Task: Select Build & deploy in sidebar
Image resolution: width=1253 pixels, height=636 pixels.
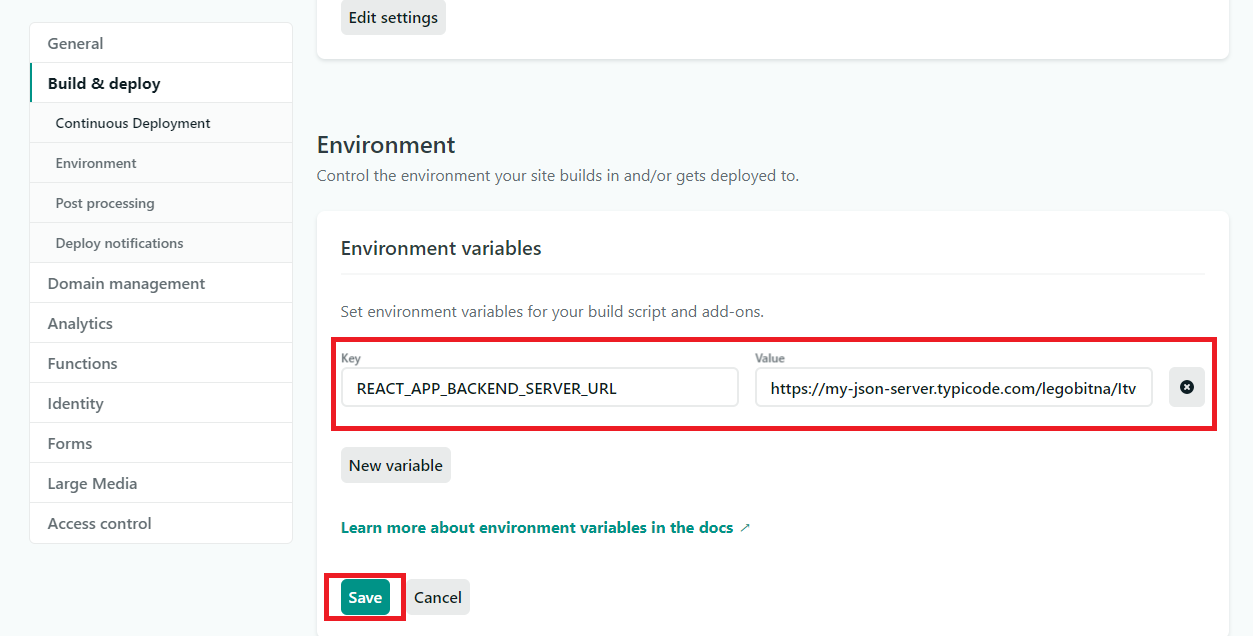Action: (104, 84)
